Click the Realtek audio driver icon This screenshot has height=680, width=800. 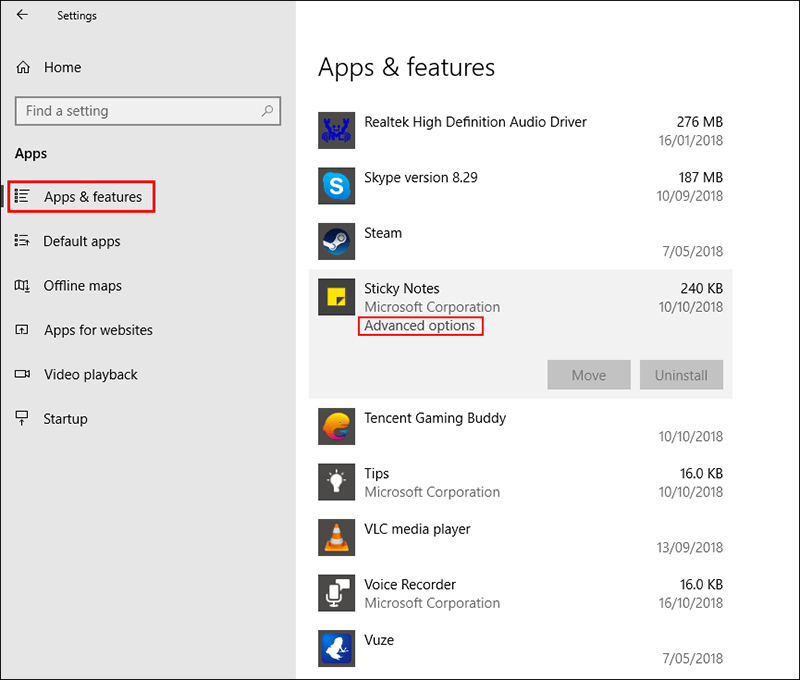point(336,130)
